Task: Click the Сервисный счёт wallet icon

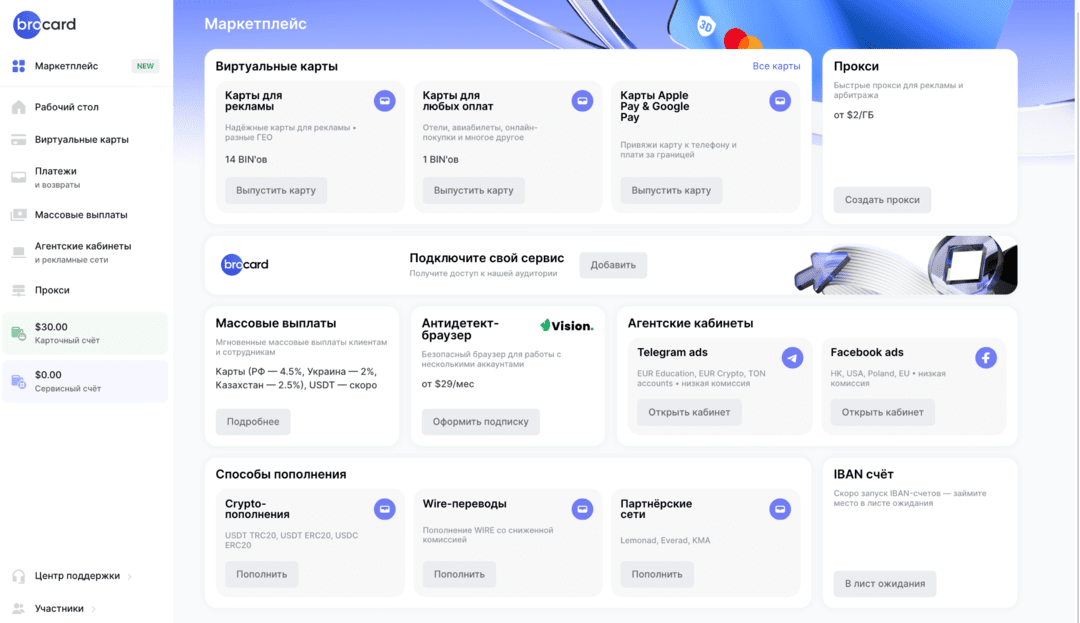Action: pyautogui.click(x=19, y=381)
